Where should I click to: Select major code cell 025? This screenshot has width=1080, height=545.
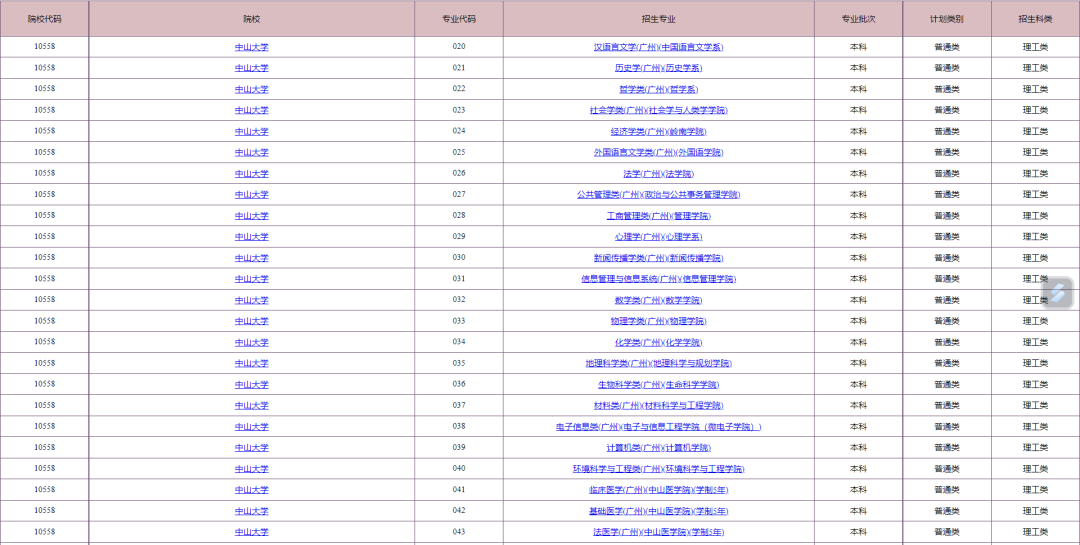point(459,152)
